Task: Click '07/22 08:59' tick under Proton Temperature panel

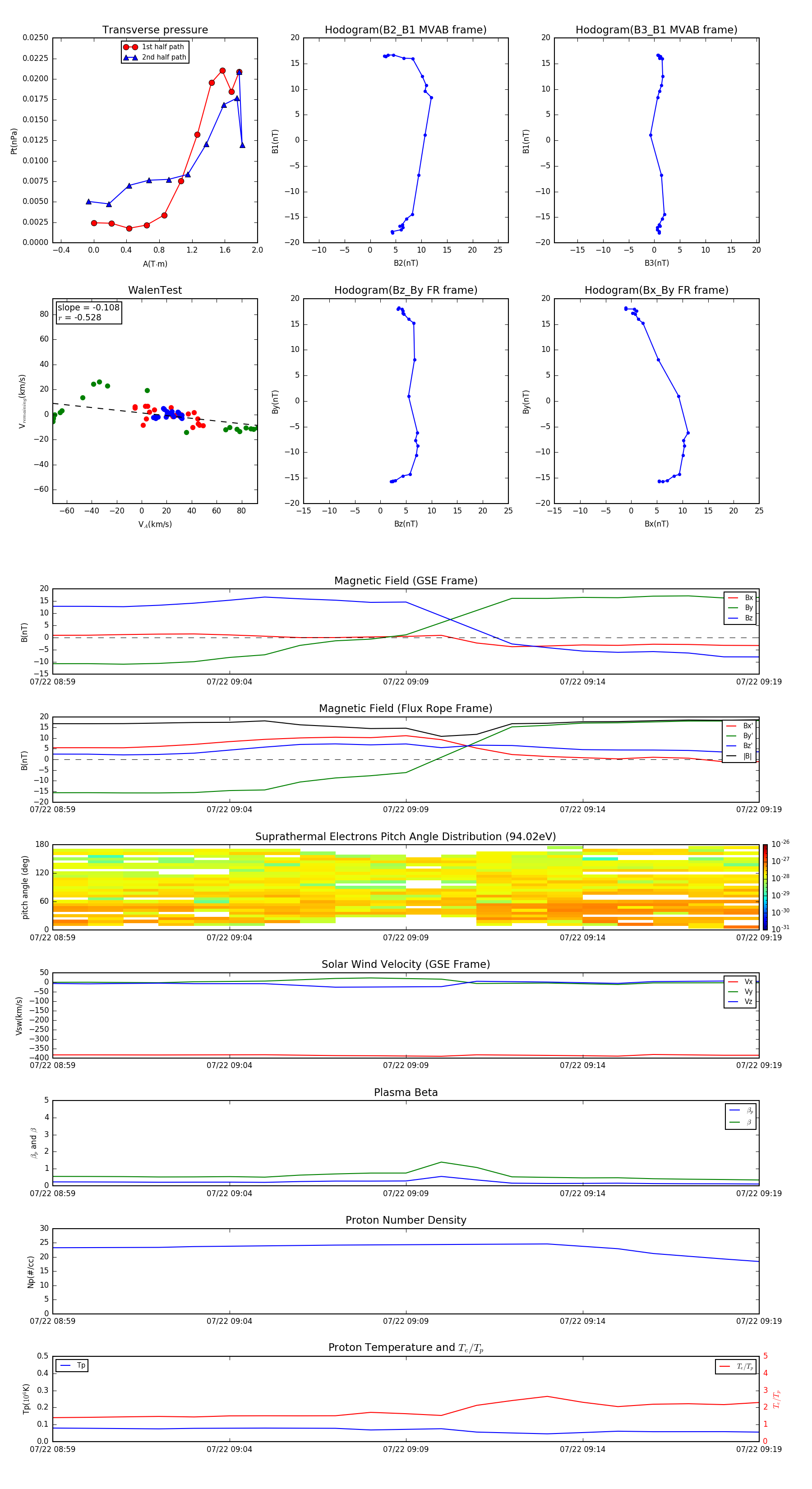Action: [x=53, y=1449]
